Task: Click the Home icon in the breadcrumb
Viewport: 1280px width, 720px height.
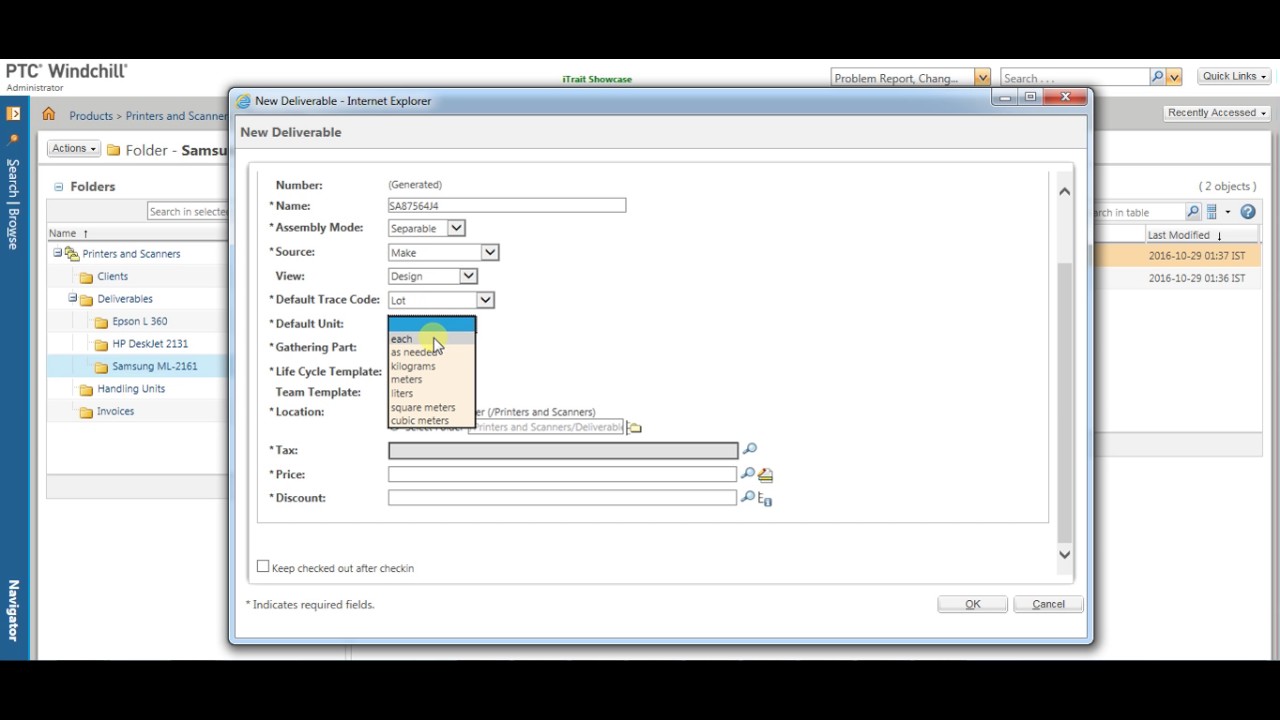Action: (x=48, y=115)
